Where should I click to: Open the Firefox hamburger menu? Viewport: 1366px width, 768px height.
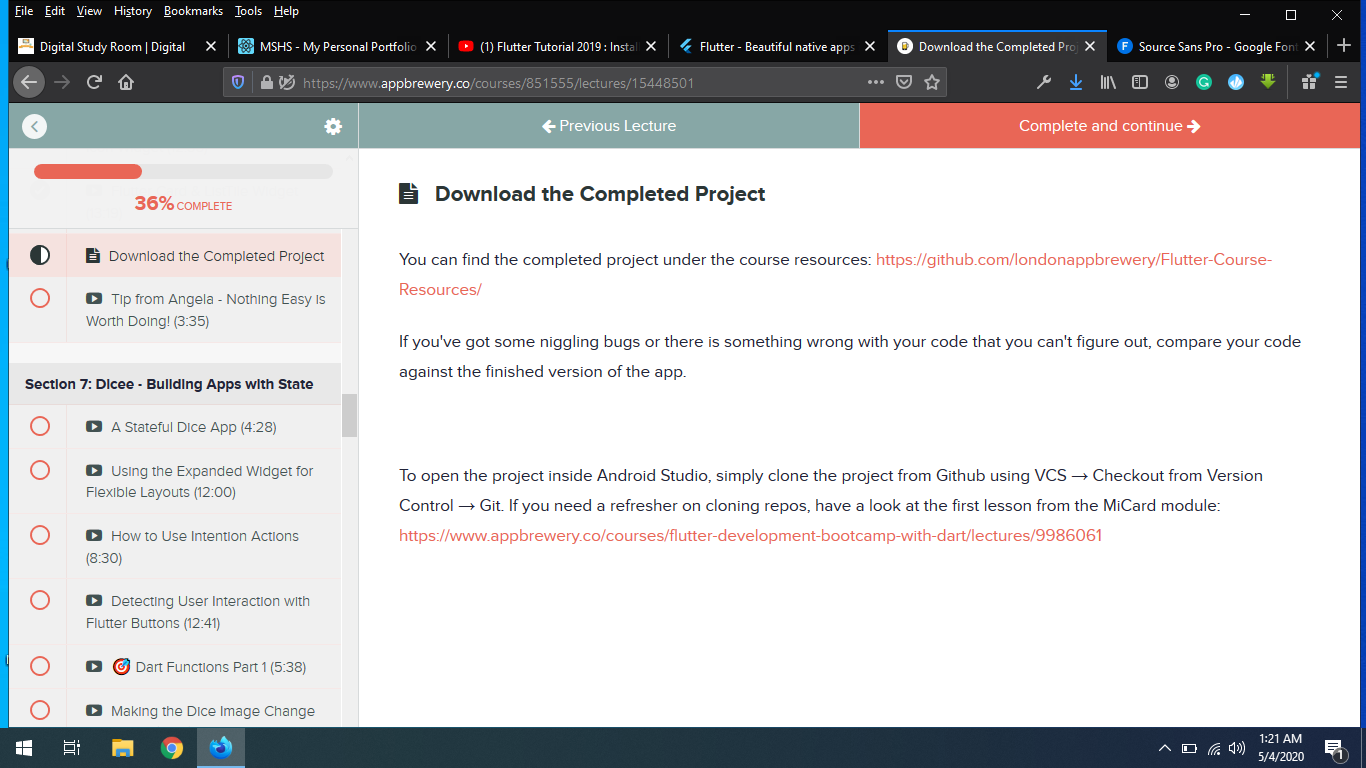(1341, 83)
